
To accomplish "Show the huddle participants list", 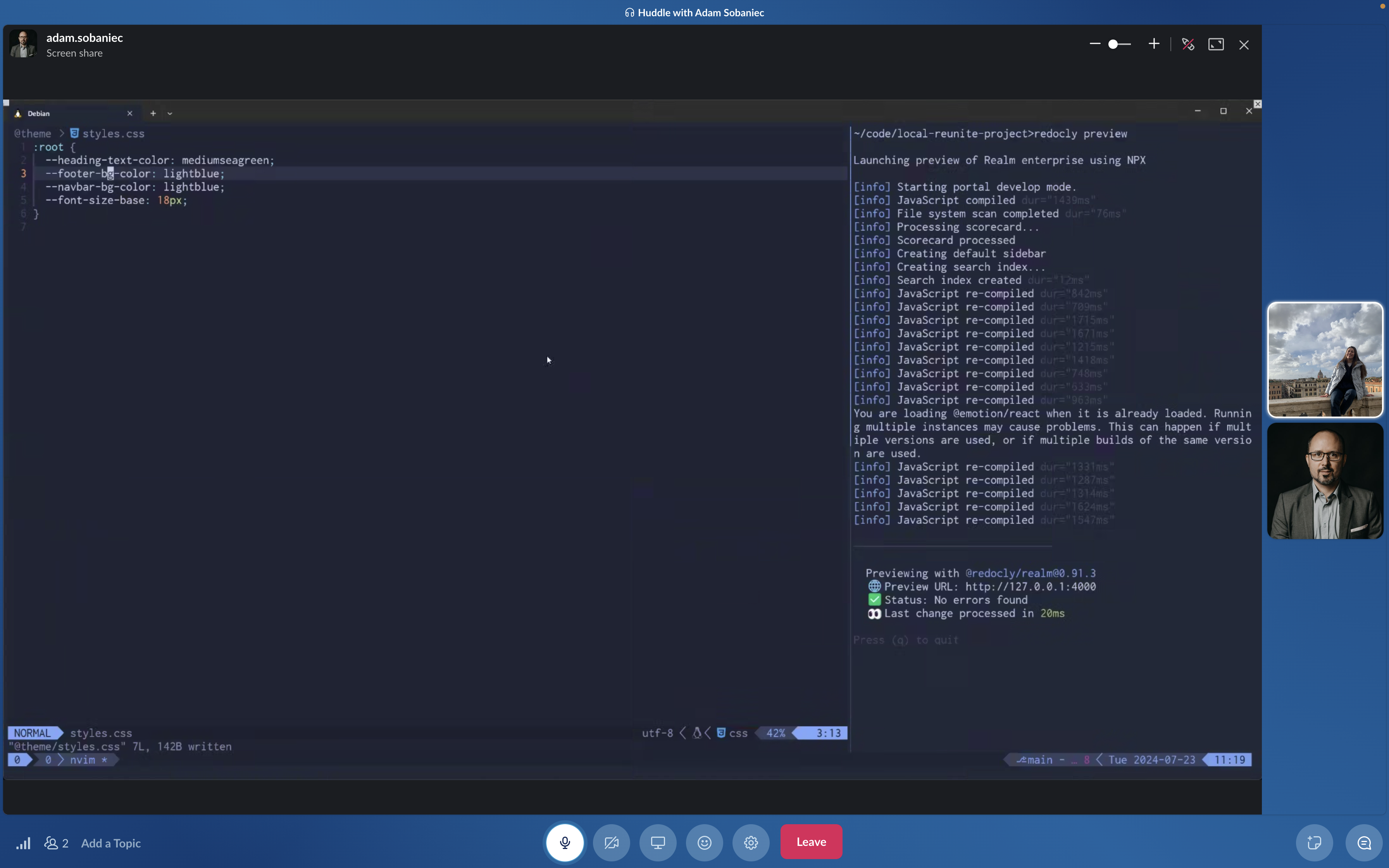I will (56, 843).
